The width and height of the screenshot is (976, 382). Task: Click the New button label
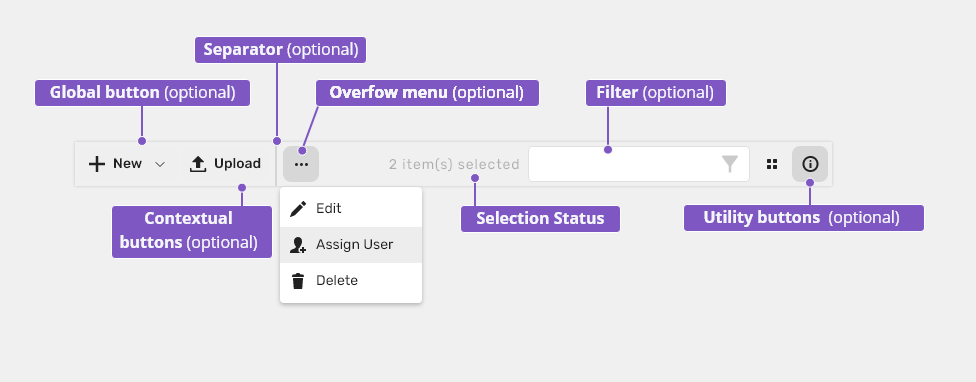tap(128, 164)
